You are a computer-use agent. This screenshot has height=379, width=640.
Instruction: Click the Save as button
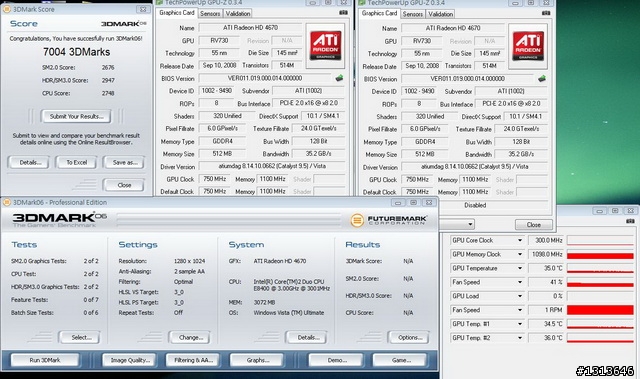(x=124, y=162)
